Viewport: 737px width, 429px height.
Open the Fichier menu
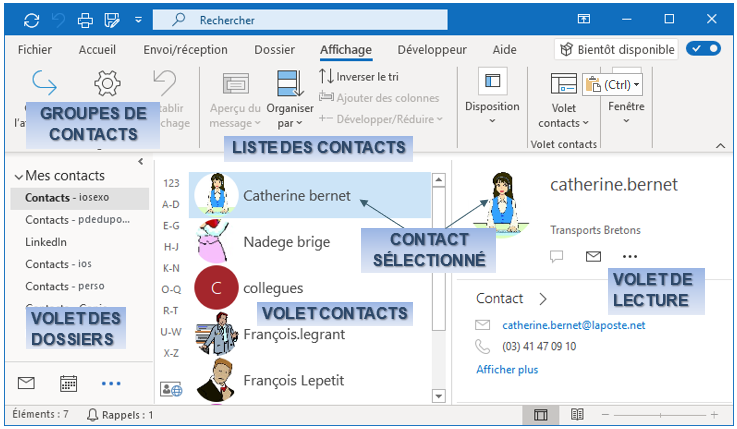point(35,49)
